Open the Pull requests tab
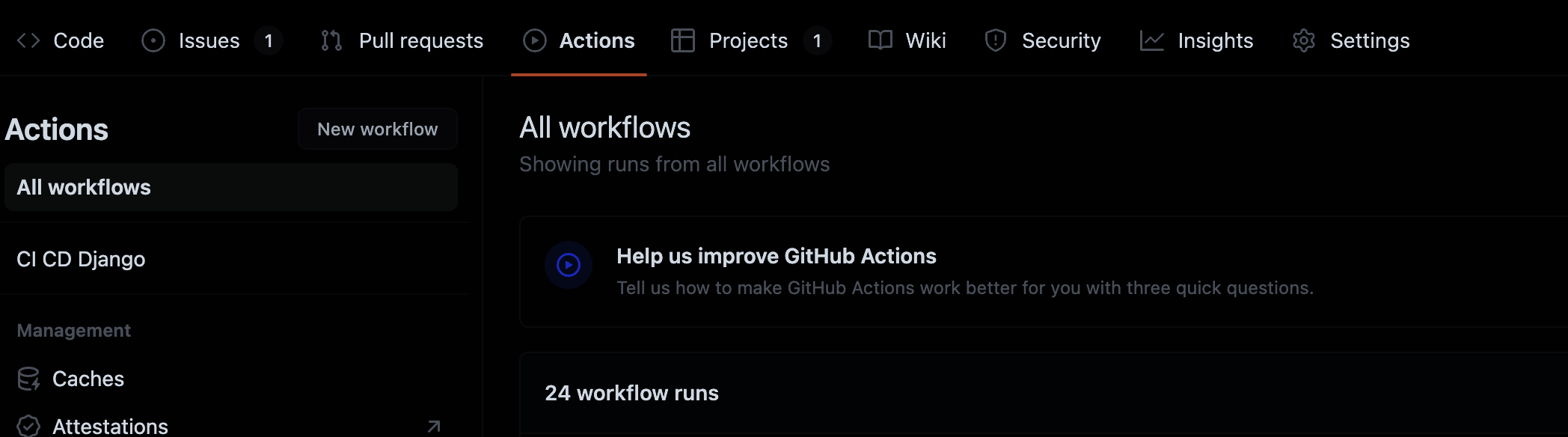The height and width of the screenshot is (437, 1568). point(420,40)
